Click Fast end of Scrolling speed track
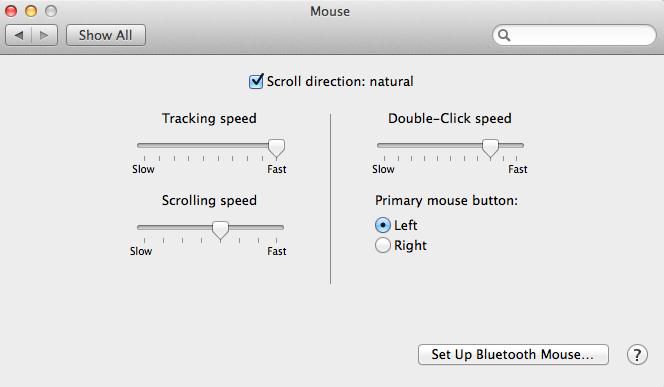This screenshot has width=664, height=387. pos(280,227)
